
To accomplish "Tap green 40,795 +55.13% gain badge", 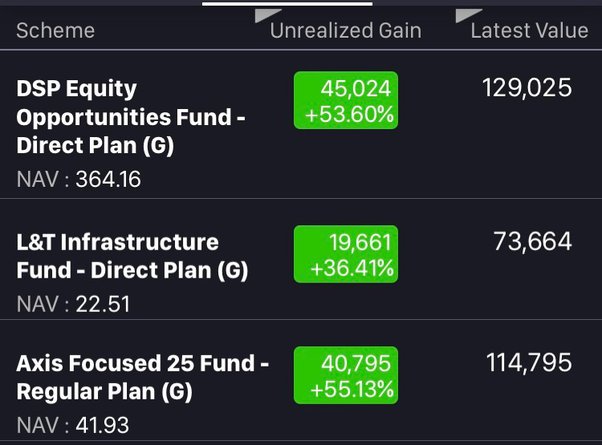I will [x=345, y=375].
